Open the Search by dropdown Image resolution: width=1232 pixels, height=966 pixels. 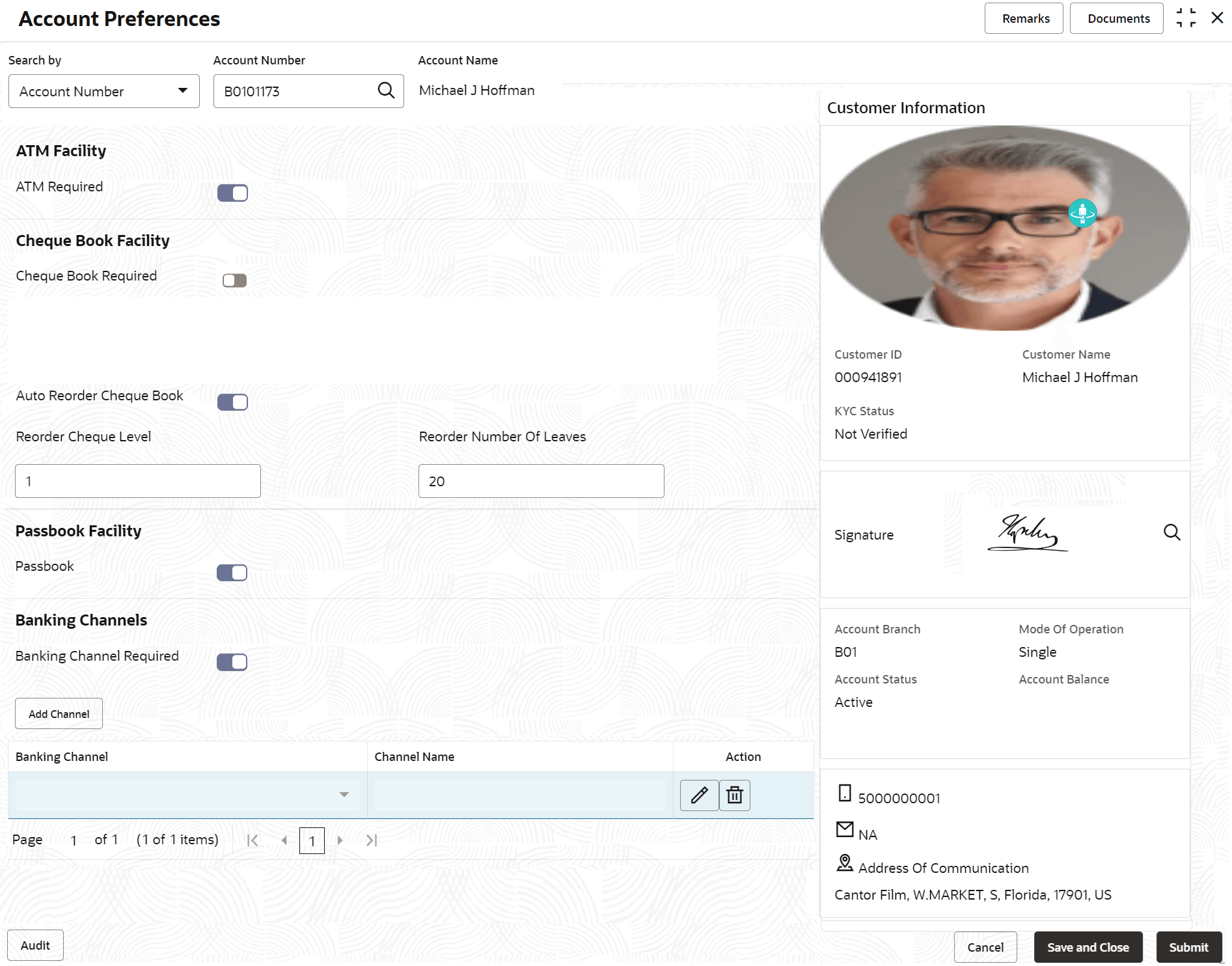coord(104,91)
